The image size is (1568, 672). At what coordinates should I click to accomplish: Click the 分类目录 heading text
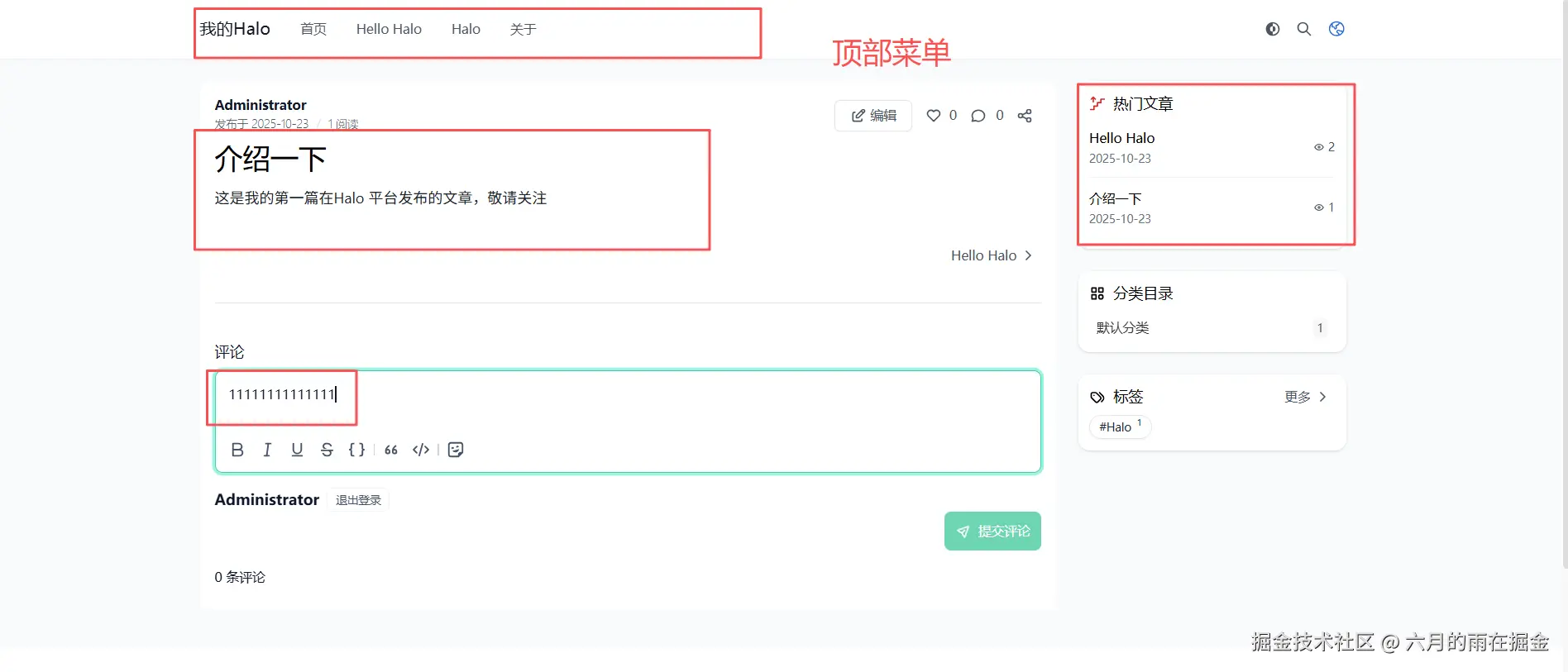click(1143, 293)
